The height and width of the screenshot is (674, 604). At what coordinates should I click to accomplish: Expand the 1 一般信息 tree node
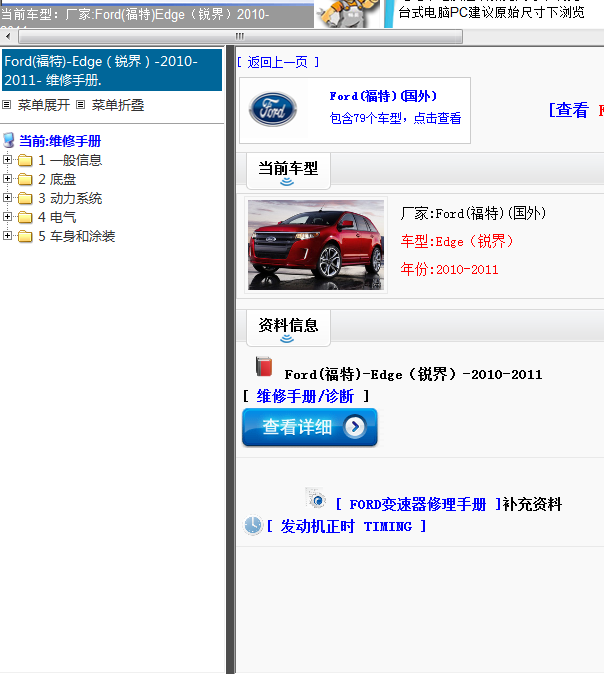point(7,159)
